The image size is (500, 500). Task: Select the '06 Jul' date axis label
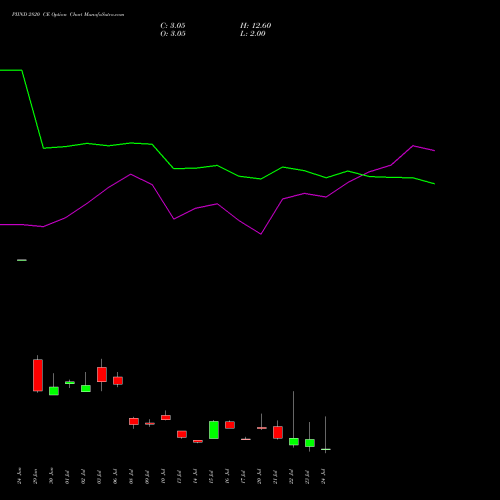(115, 477)
